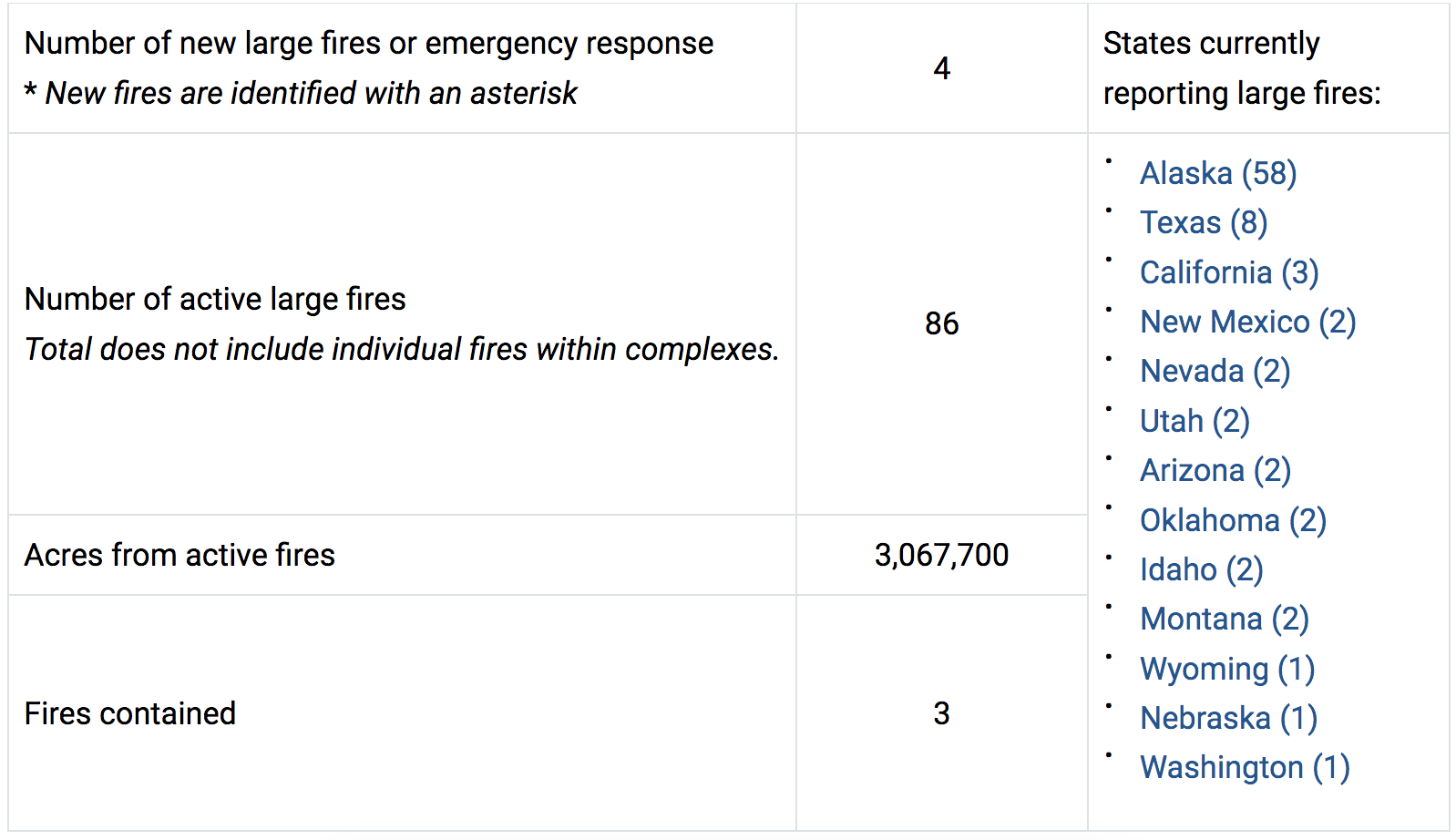1456x840 pixels.
Task: Open the Alaska (58) fires link
Action: pyautogui.click(x=1217, y=173)
